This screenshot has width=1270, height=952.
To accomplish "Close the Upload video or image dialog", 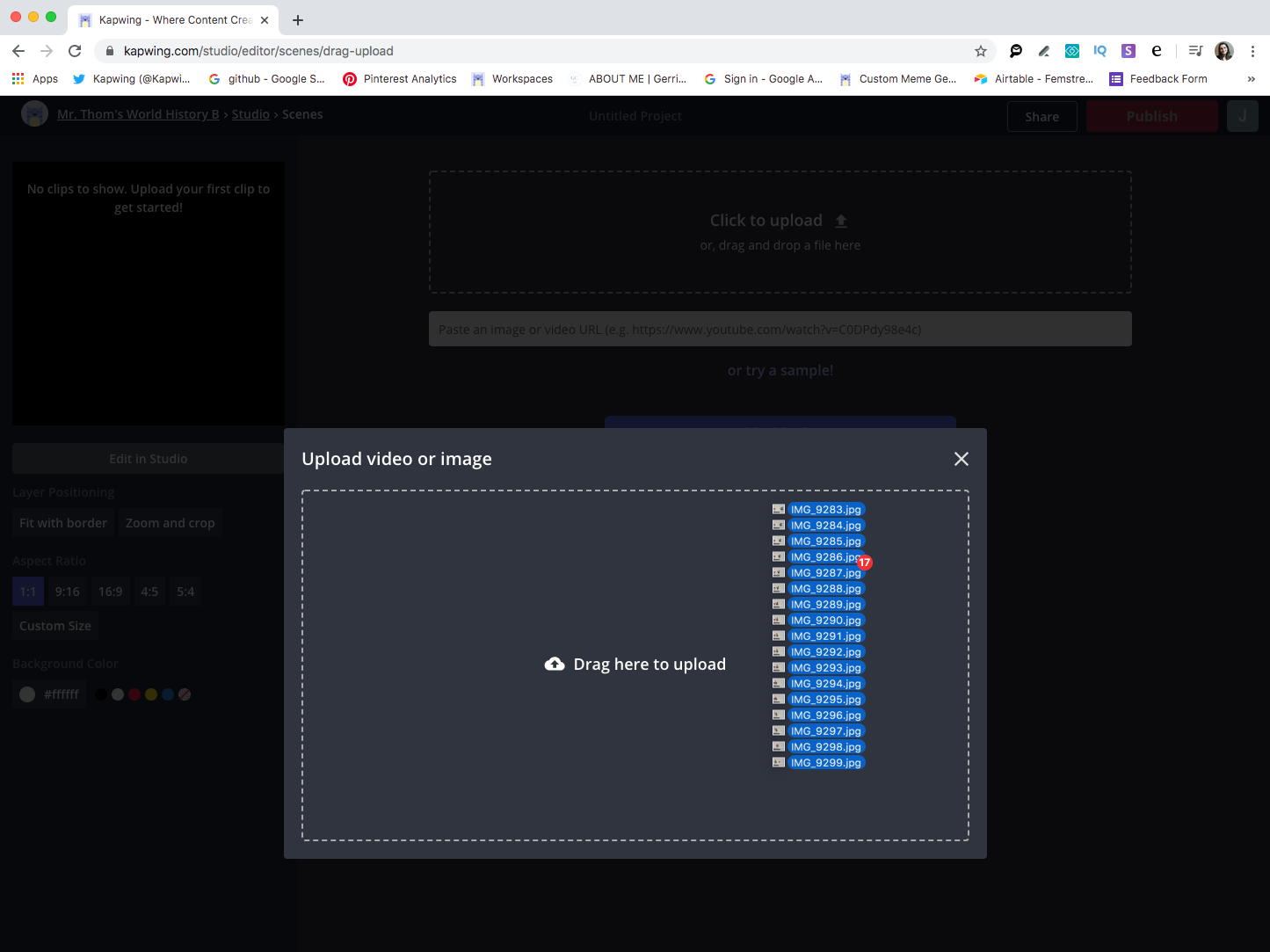I will 962,459.
